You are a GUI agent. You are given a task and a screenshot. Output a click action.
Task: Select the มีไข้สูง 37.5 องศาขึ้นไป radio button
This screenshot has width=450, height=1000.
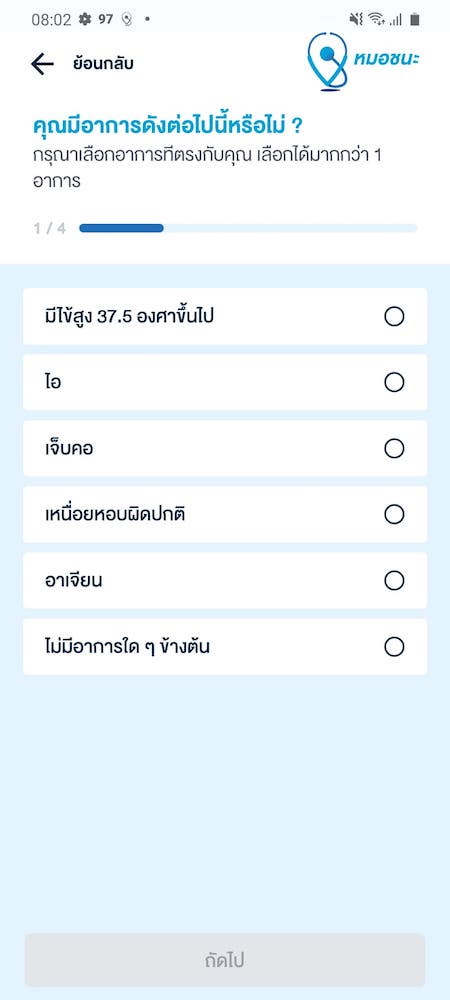click(395, 316)
